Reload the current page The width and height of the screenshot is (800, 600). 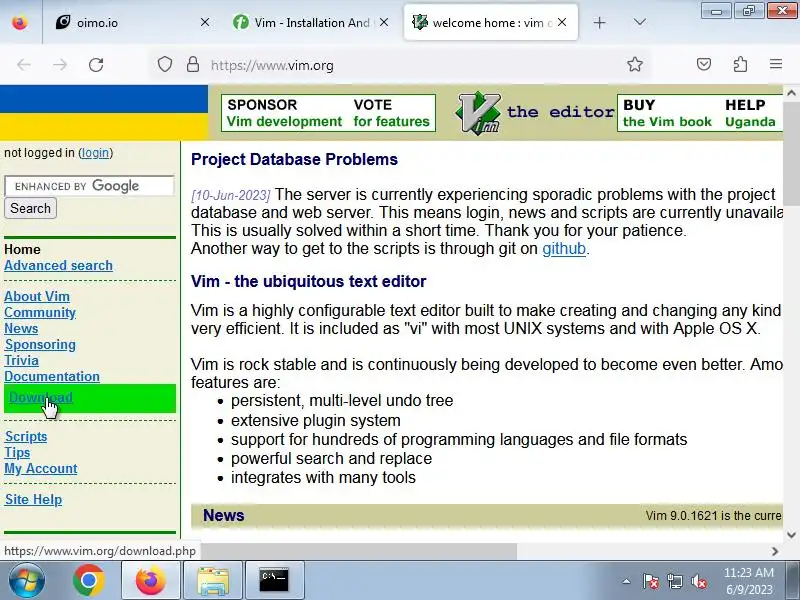[96, 65]
